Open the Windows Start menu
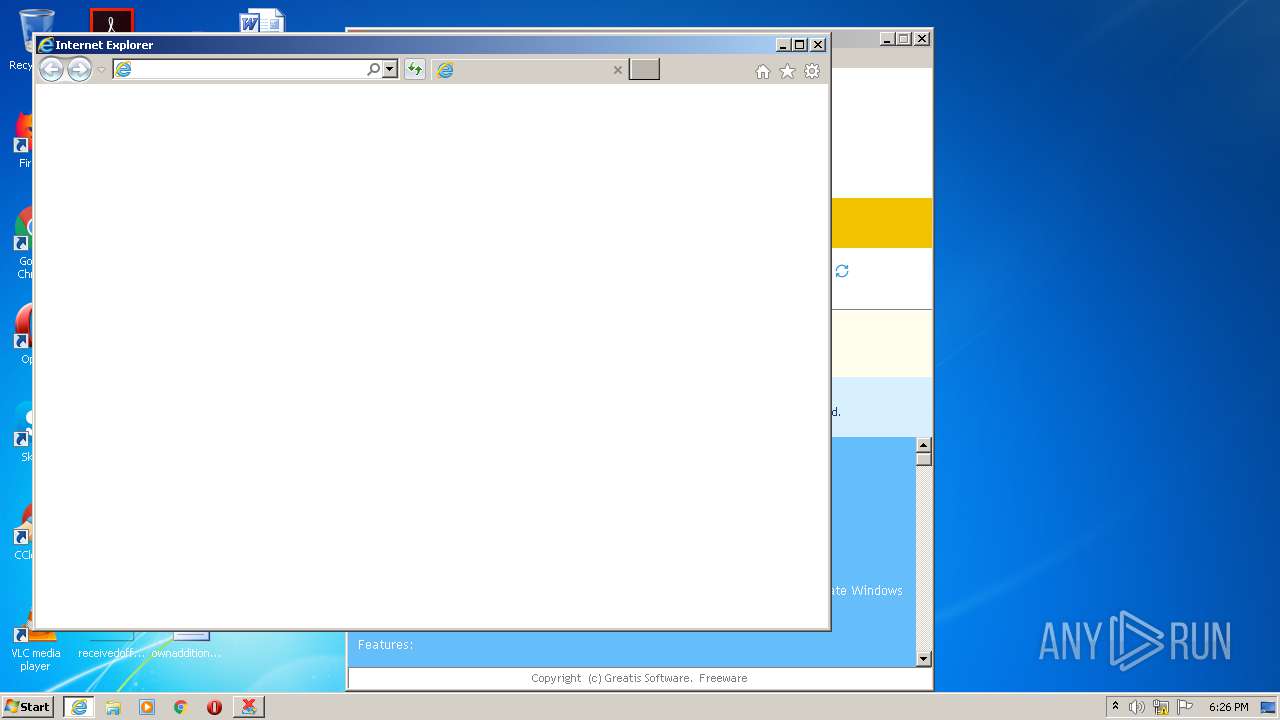This screenshot has height=720, width=1280. pyautogui.click(x=27, y=706)
